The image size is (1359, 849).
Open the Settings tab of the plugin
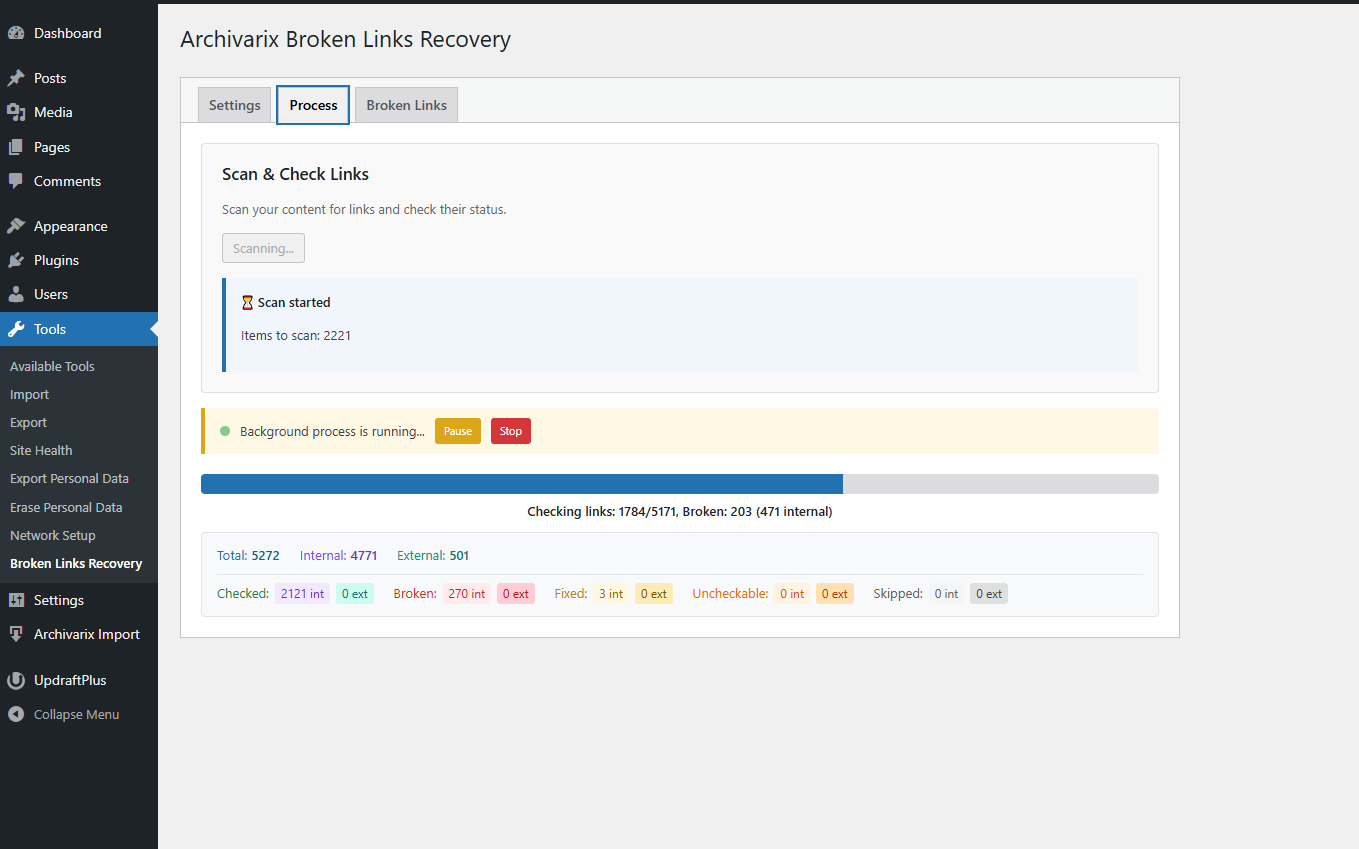tap(234, 104)
